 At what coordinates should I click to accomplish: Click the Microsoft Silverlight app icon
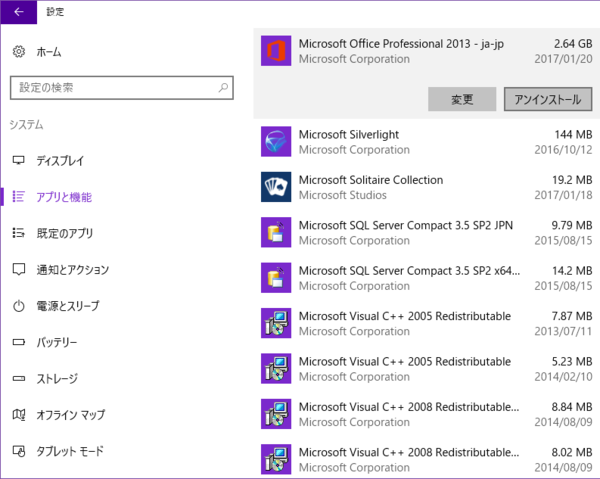point(276,142)
